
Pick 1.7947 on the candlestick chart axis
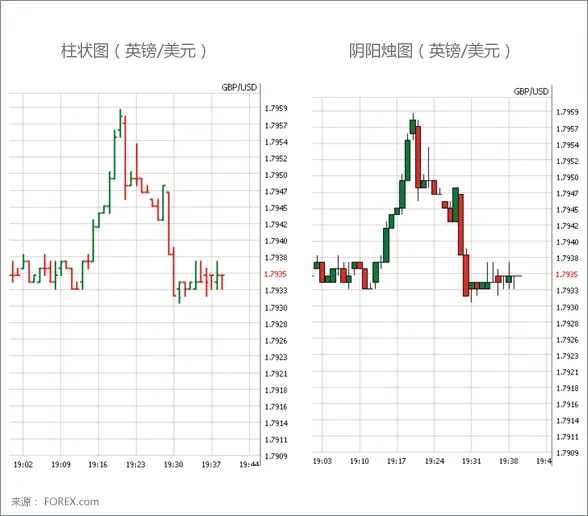[567, 194]
